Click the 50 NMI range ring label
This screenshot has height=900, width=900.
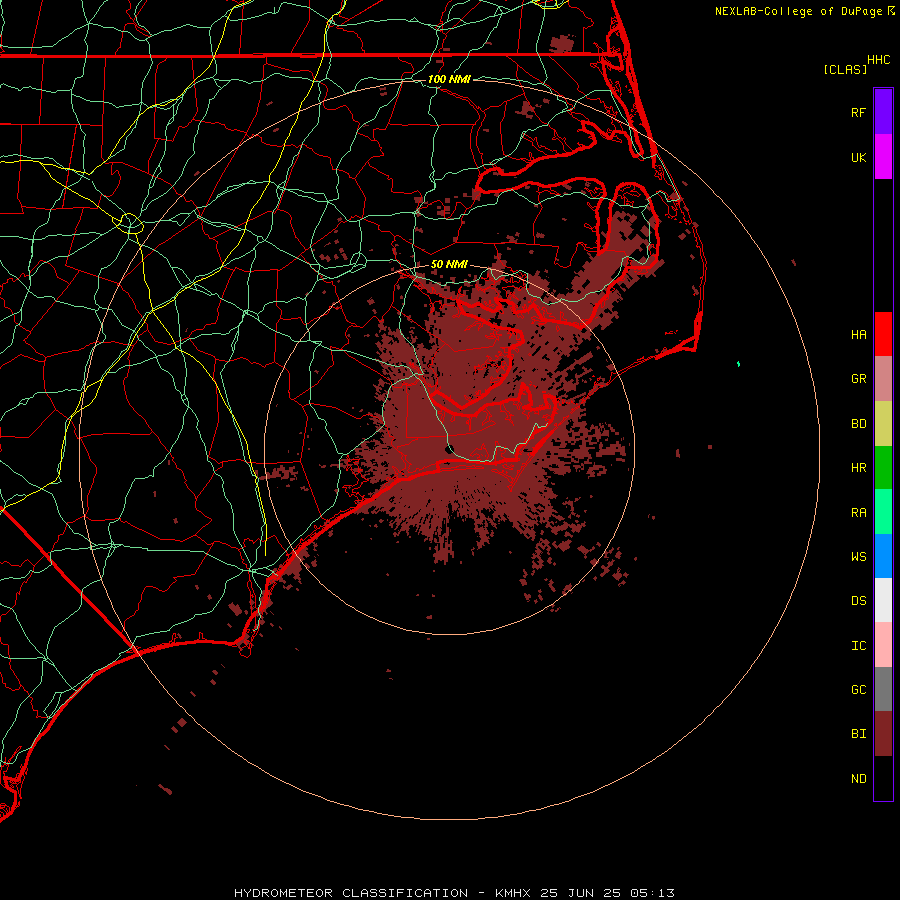click(449, 264)
